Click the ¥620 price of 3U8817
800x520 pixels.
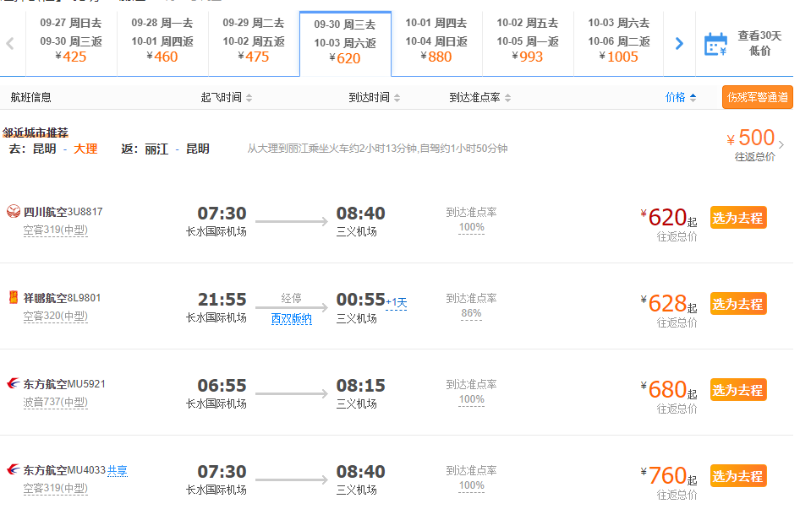point(669,218)
